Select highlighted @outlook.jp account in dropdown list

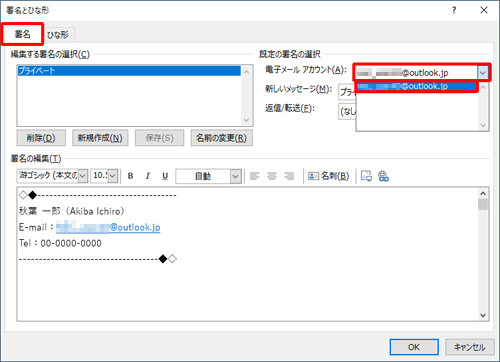(x=416, y=87)
